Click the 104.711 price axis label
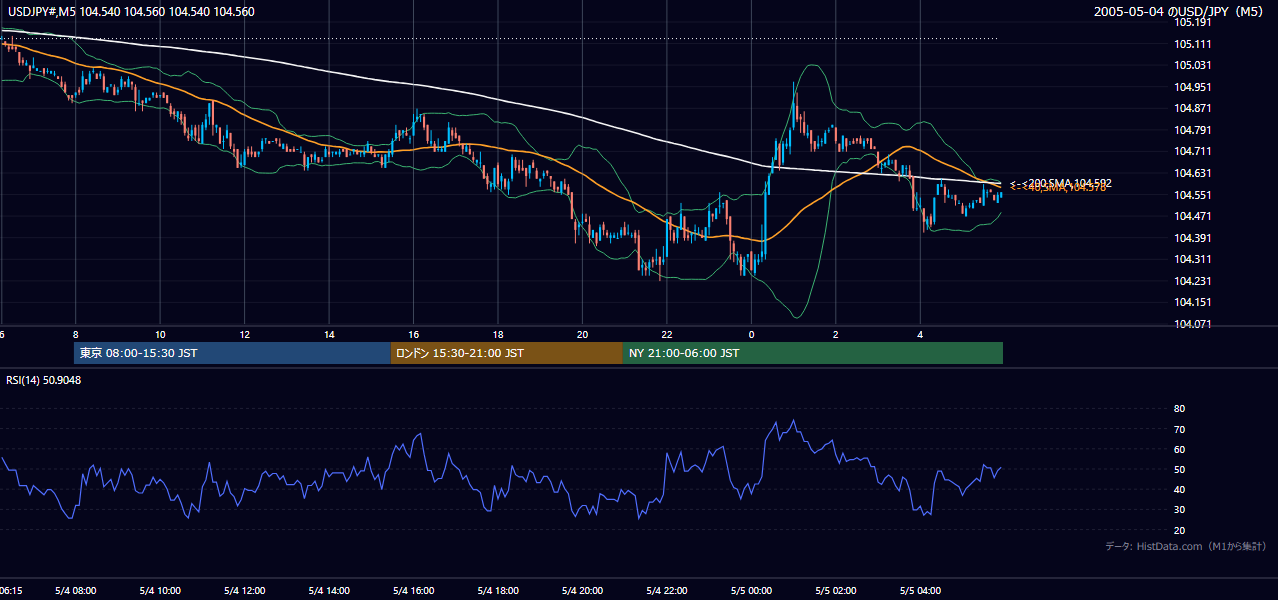 pos(1191,151)
